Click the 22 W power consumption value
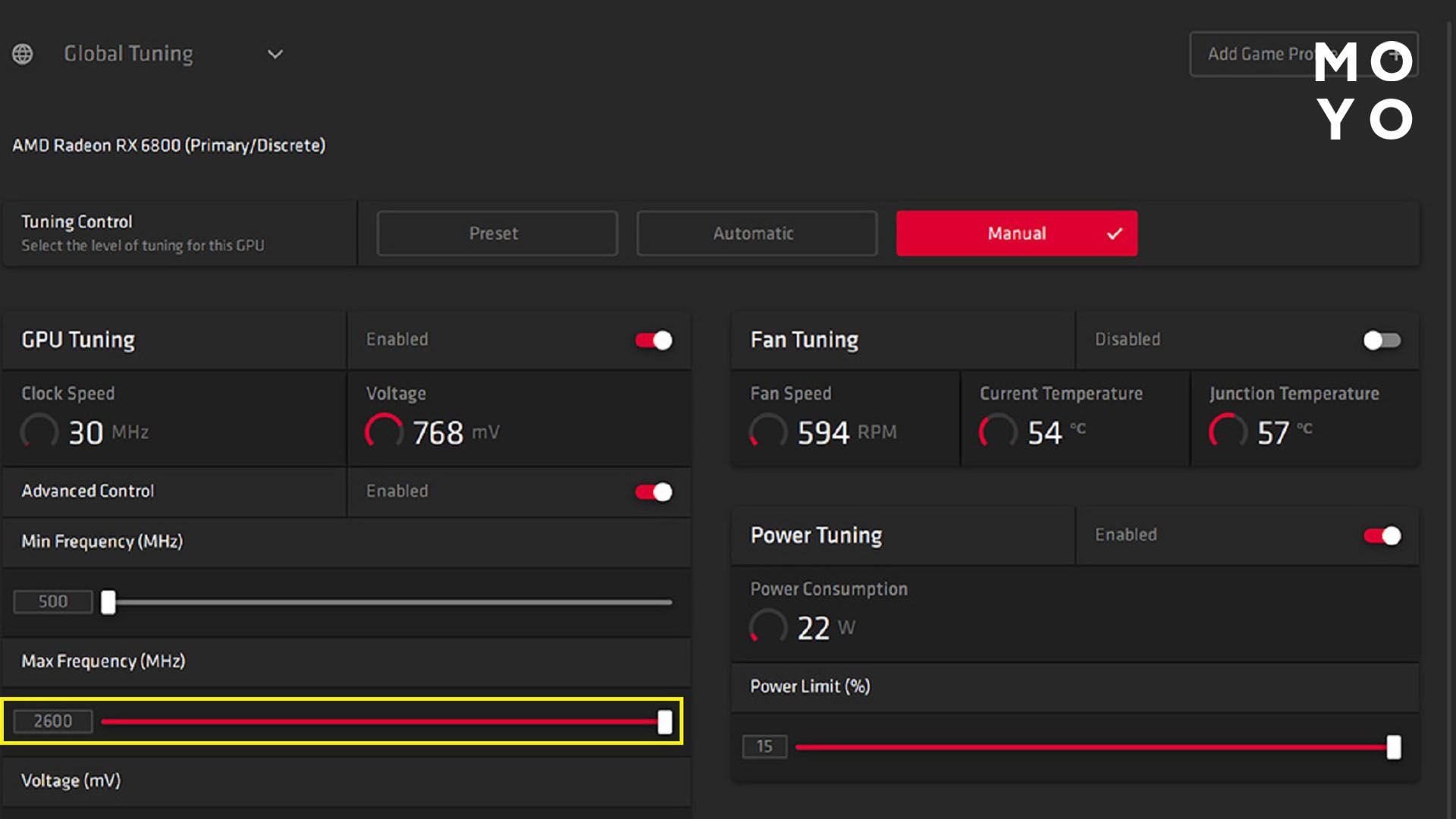The width and height of the screenshot is (1456, 819). pyautogui.click(x=827, y=629)
